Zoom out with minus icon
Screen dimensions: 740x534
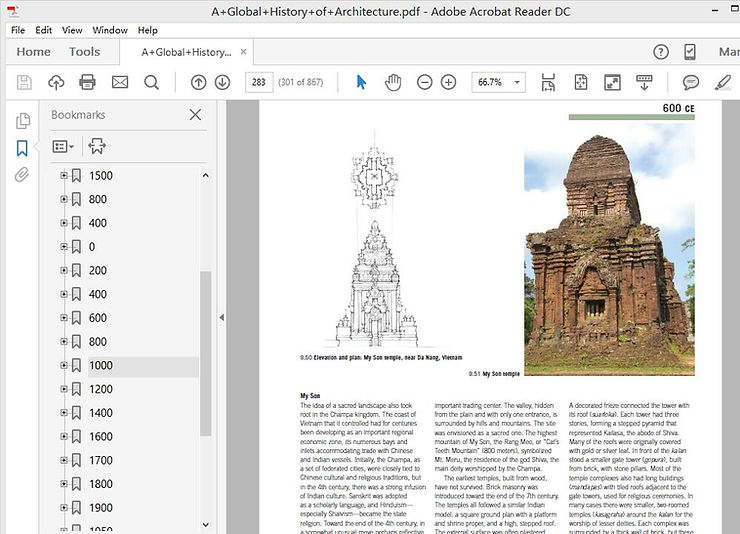click(x=425, y=83)
